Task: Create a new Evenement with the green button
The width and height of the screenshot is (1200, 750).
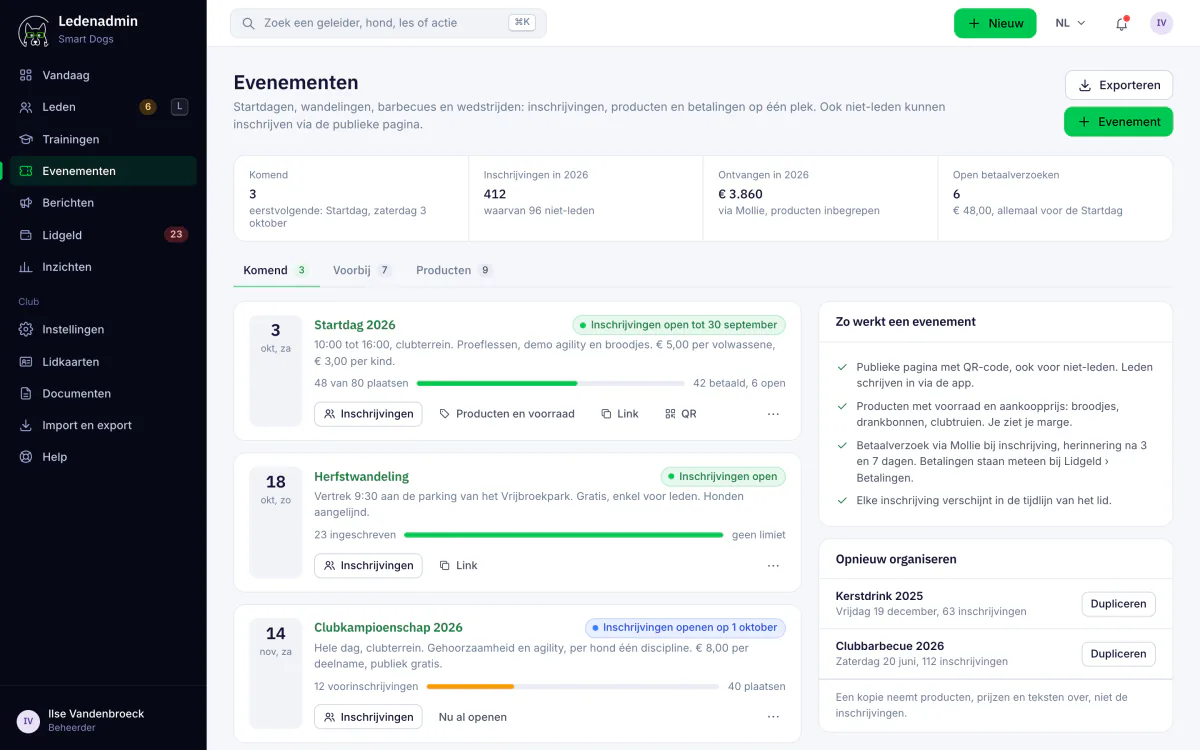Action: pyautogui.click(x=1119, y=121)
